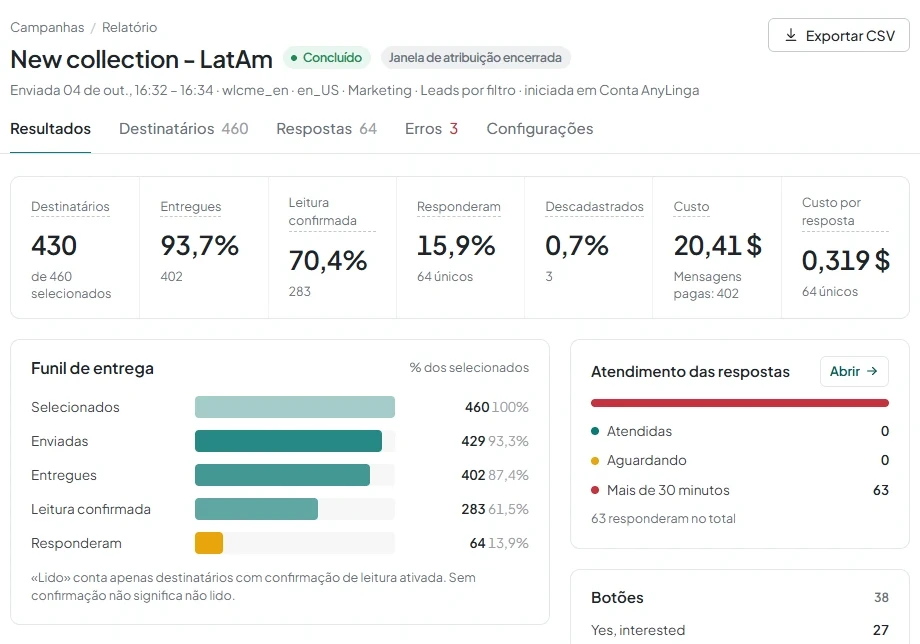
Task: Click the yellow dot beside Aguardando
Action: 595,460
